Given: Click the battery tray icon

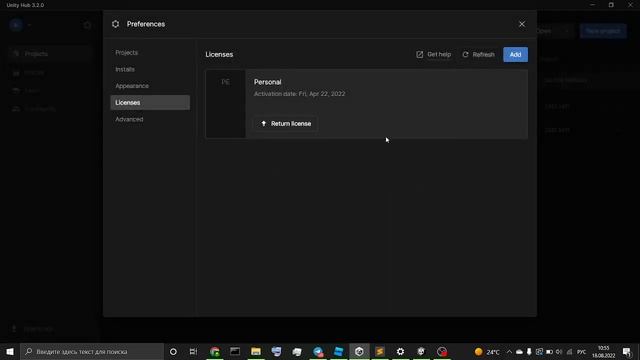Looking at the screenshot, I should point(549,352).
